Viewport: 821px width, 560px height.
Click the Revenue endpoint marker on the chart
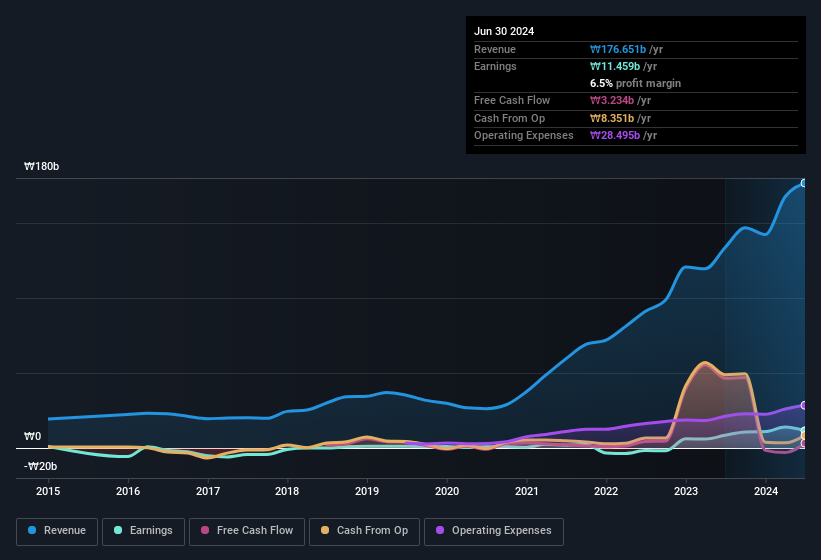coord(804,183)
